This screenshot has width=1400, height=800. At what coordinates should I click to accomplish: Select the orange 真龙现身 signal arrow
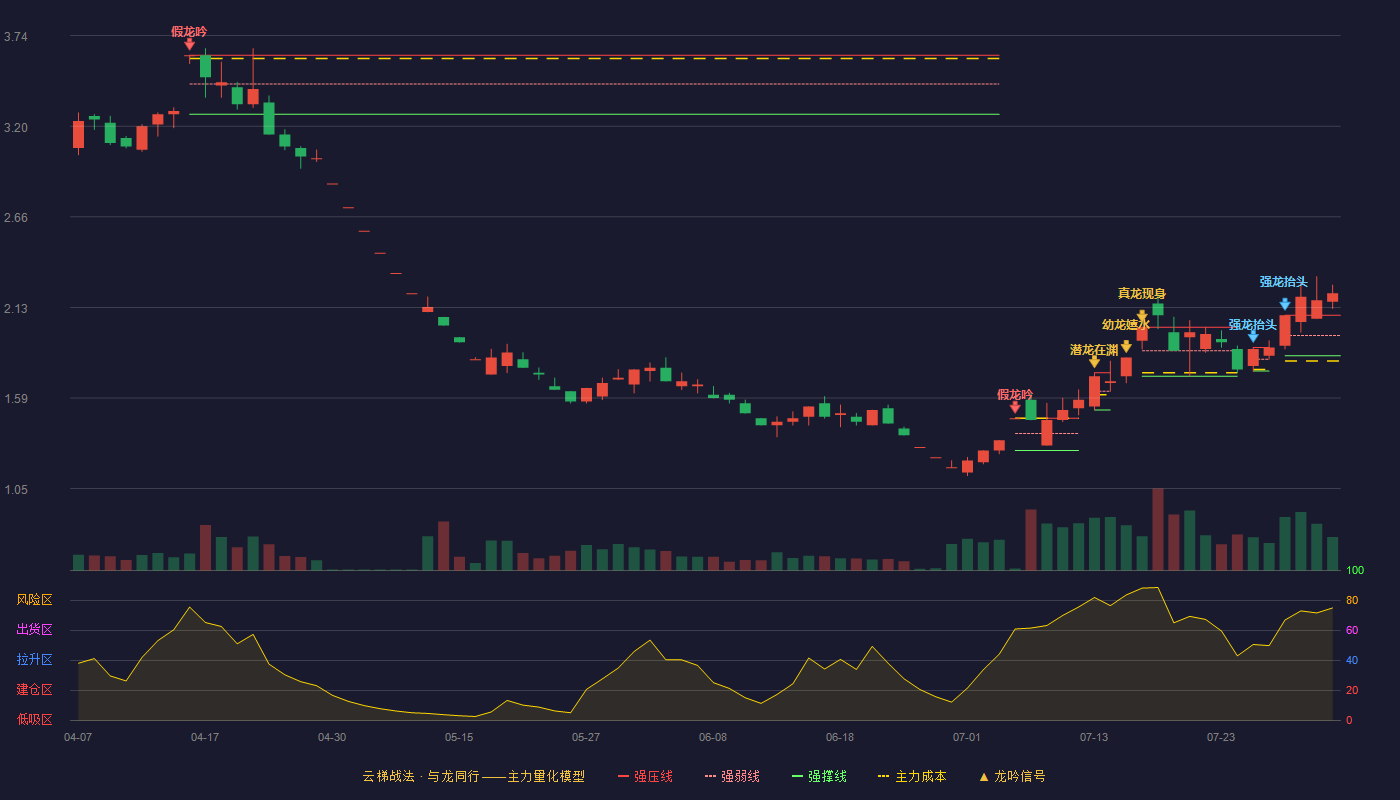coord(1142,316)
